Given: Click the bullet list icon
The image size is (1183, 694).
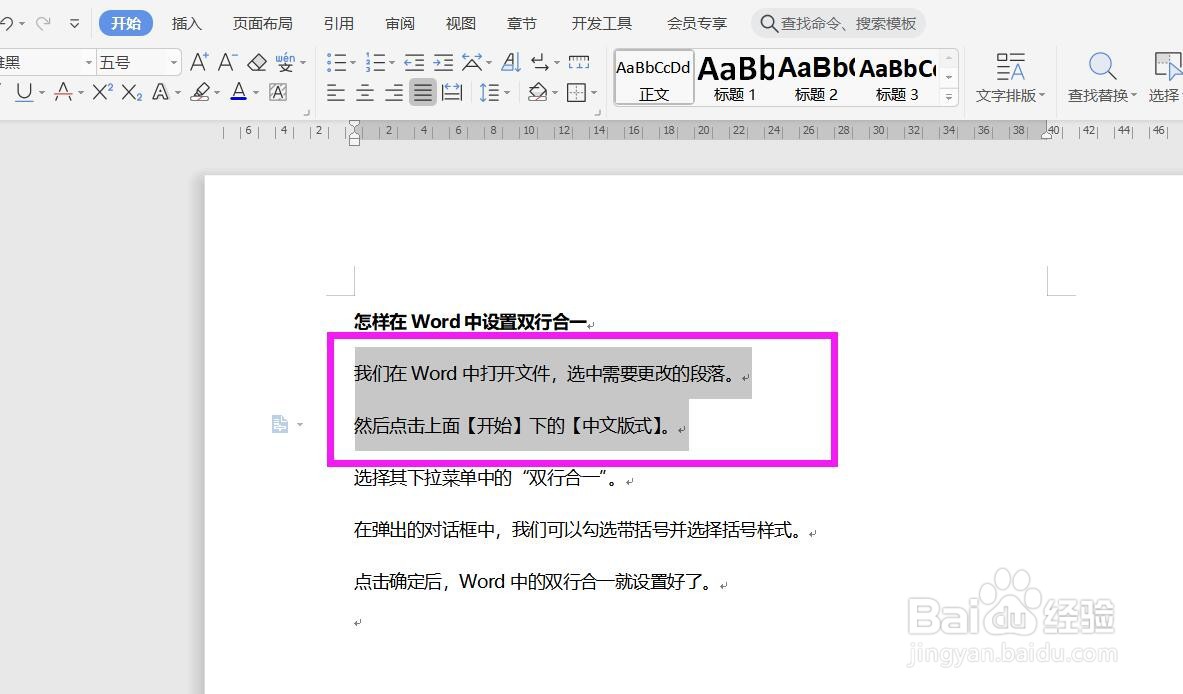Looking at the screenshot, I should (336, 62).
